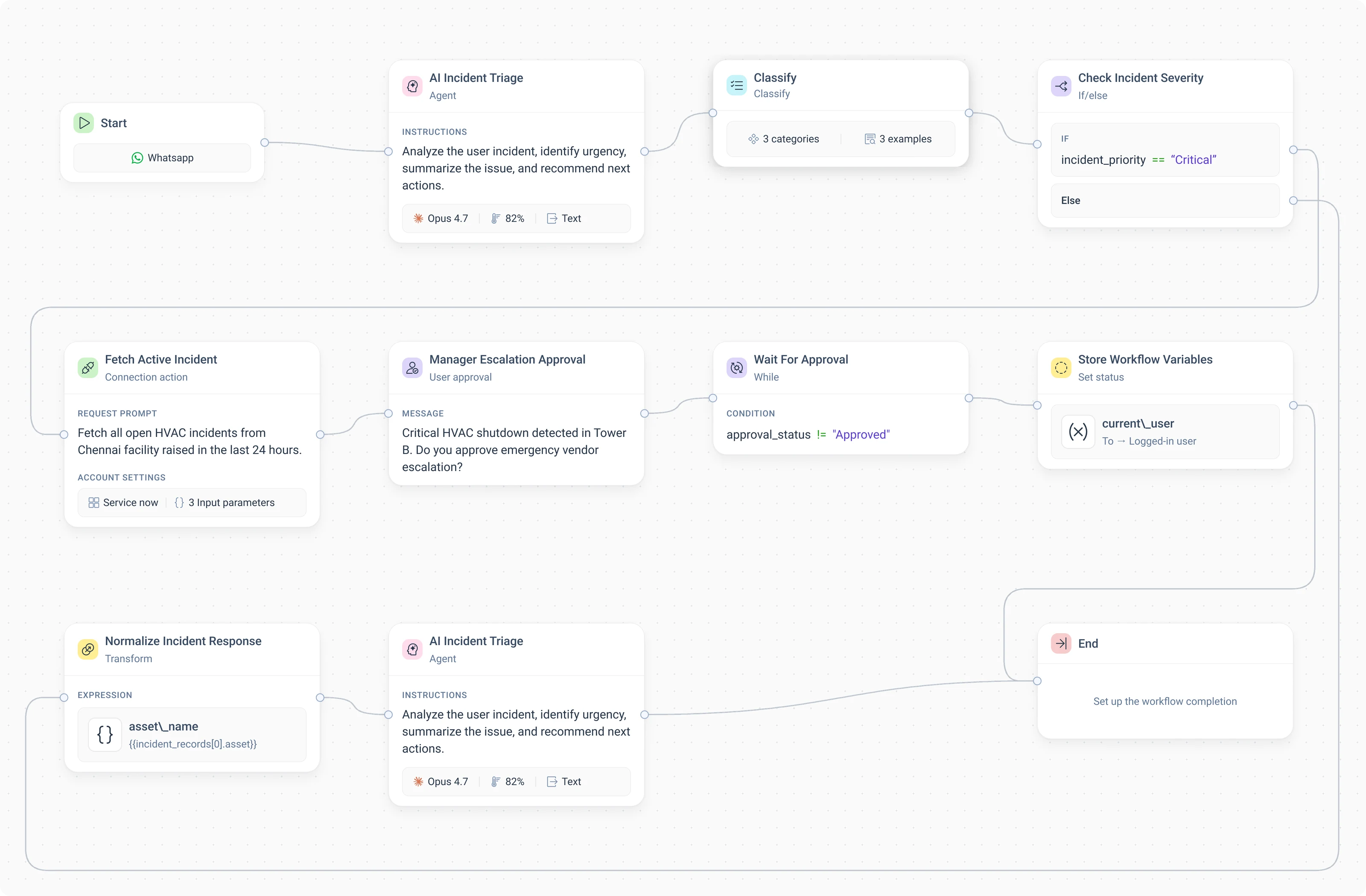Click the Store Workflow Variables status icon

[1061, 368]
